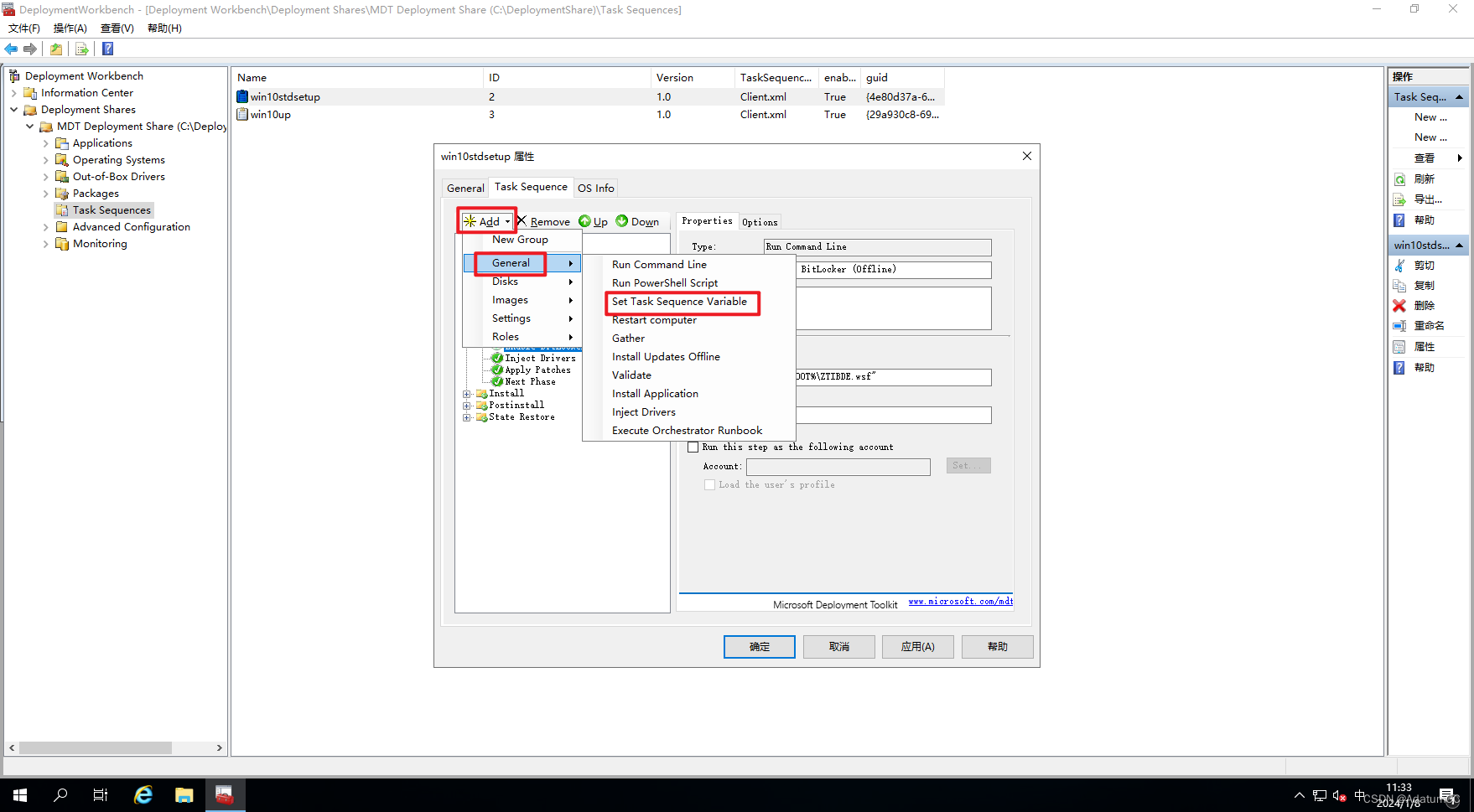Select Out-of-Box Drivers tree item

point(119,177)
